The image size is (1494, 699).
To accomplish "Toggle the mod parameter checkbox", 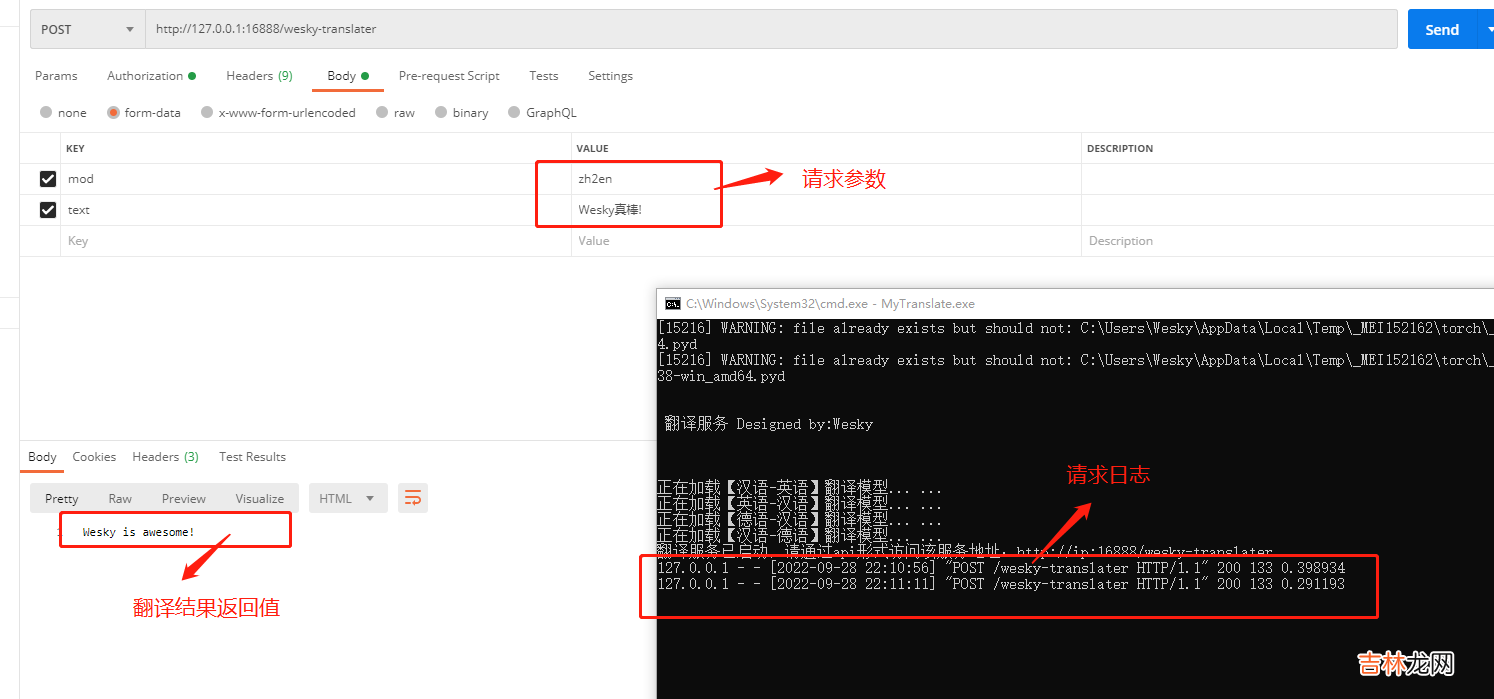I will click(x=47, y=179).
